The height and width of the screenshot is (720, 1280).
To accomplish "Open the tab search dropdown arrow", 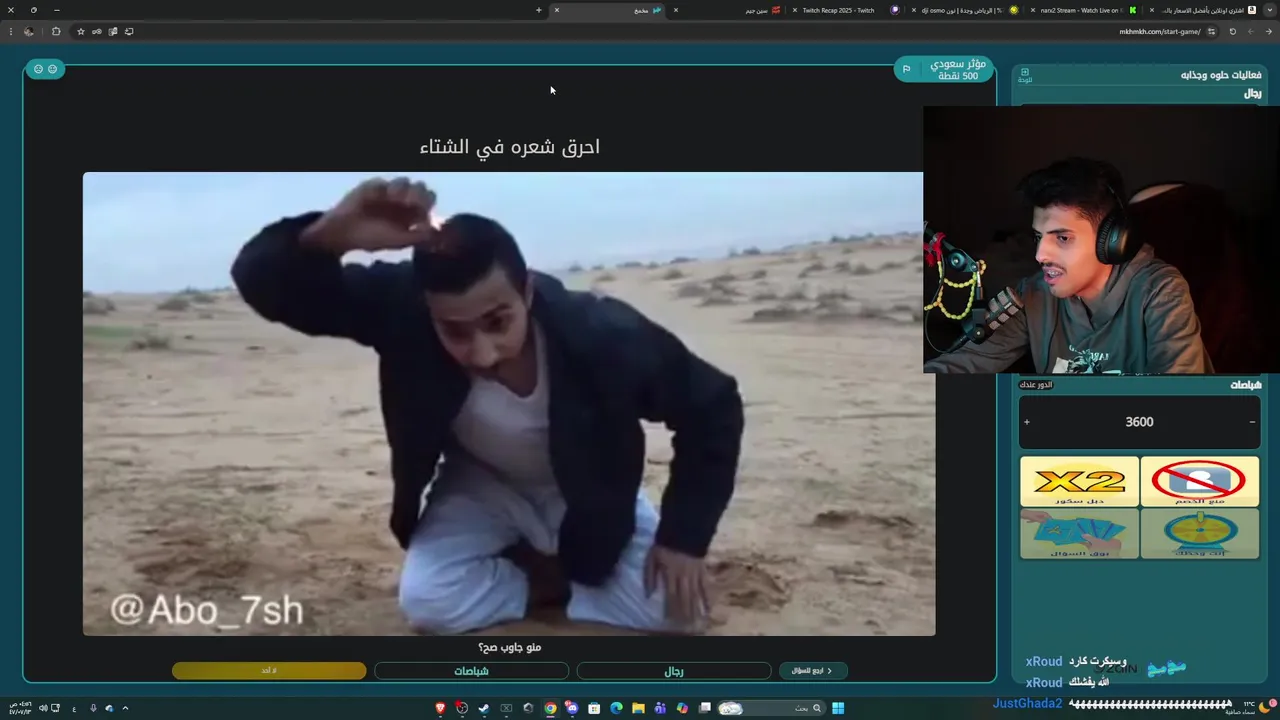I will tap(1270, 10).
